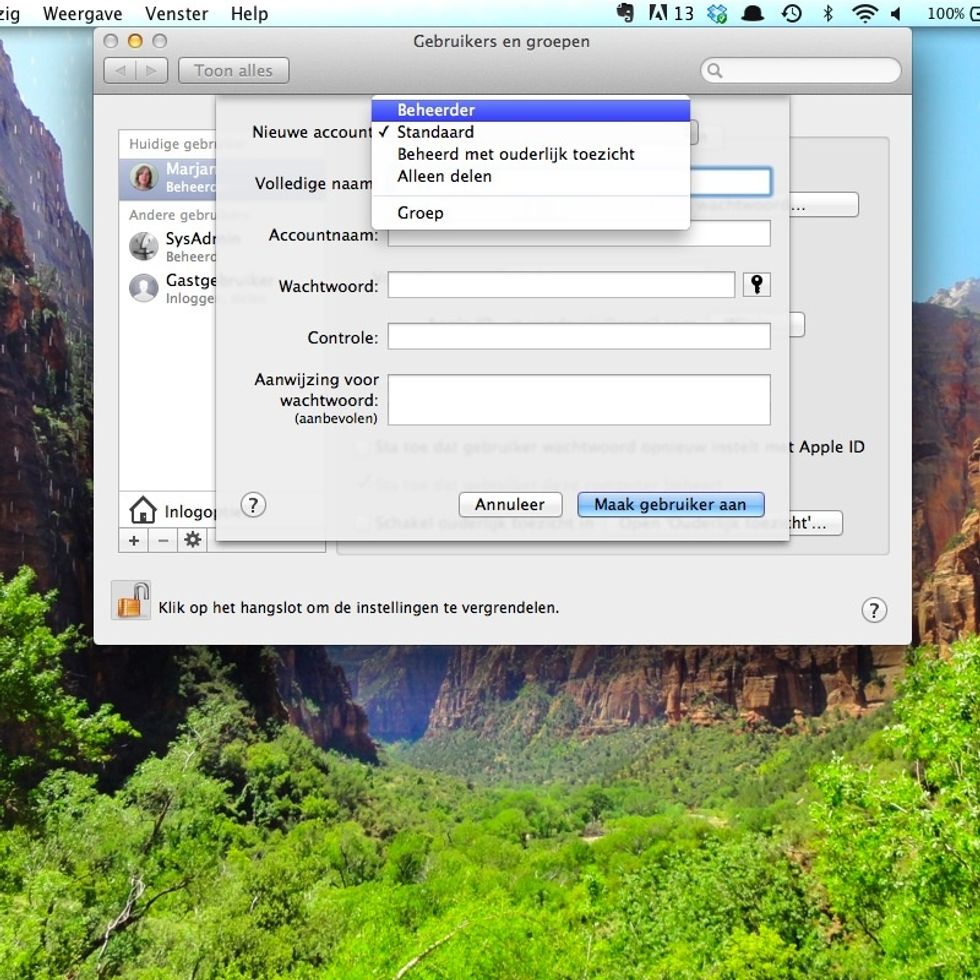
Task: Open the password assistant key icon
Action: tap(756, 285)
